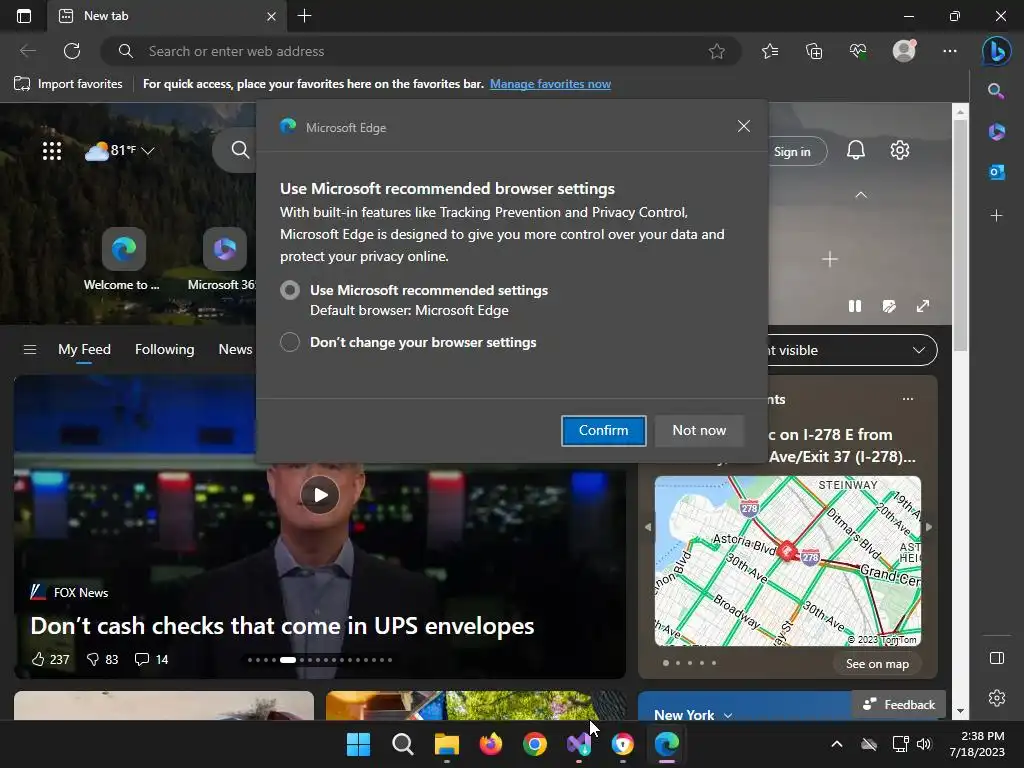Viewport: 1024px width, 768px height.
Task: Go to previous traffic card arrow
Action: click(x=648, y=526)
